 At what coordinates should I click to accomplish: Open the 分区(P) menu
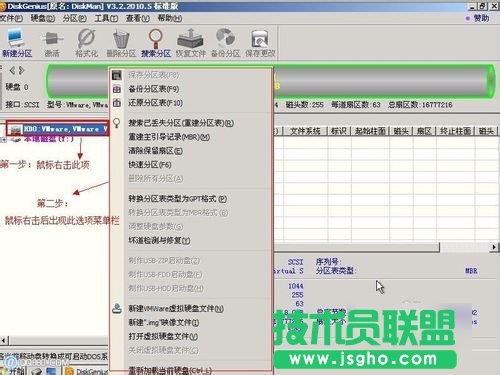[x=74, y=18]
